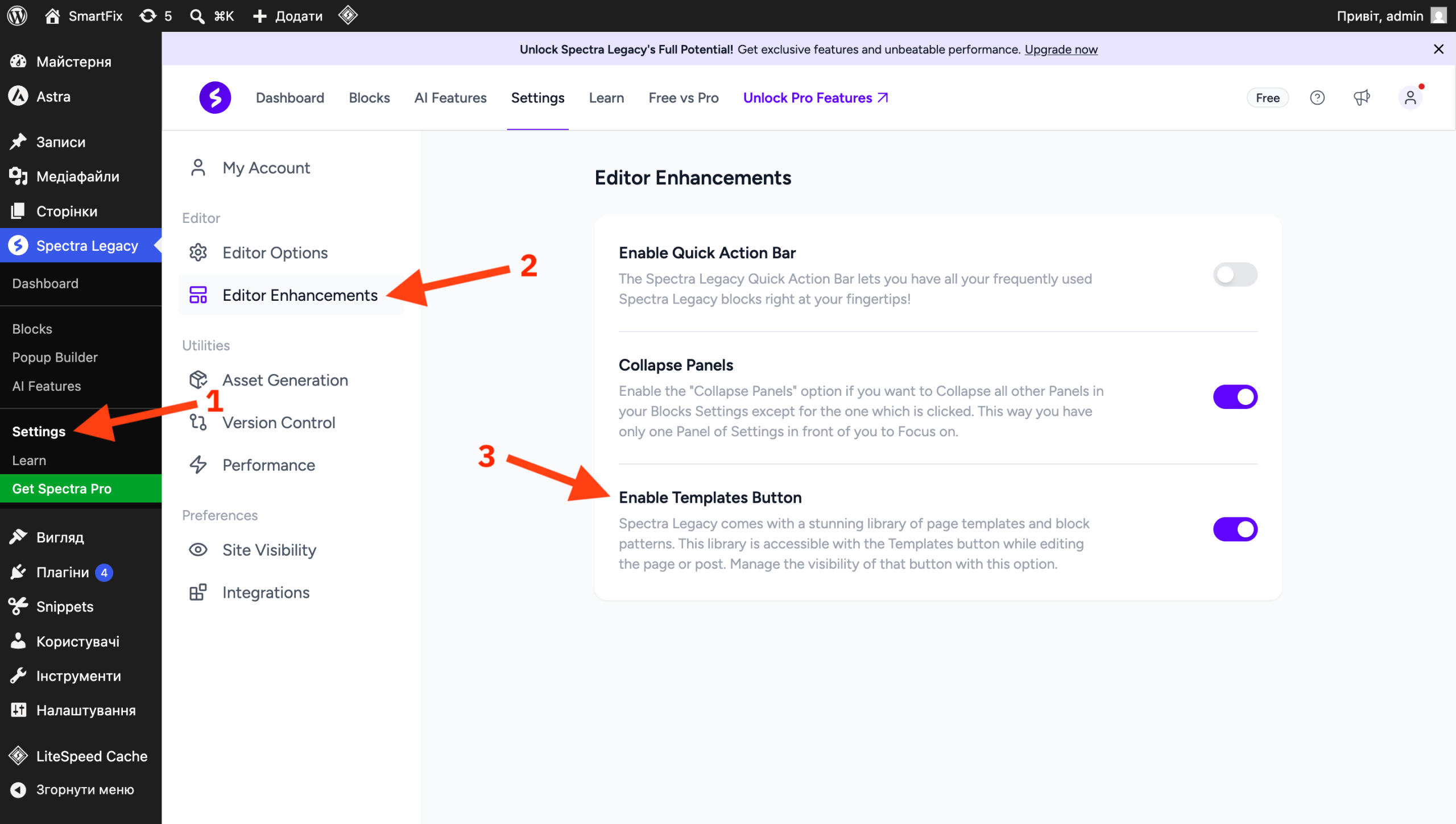Screen dimensions: 1456x824
Task: Open Майстерня in WordPress sidebar
Action: (81, 61)
